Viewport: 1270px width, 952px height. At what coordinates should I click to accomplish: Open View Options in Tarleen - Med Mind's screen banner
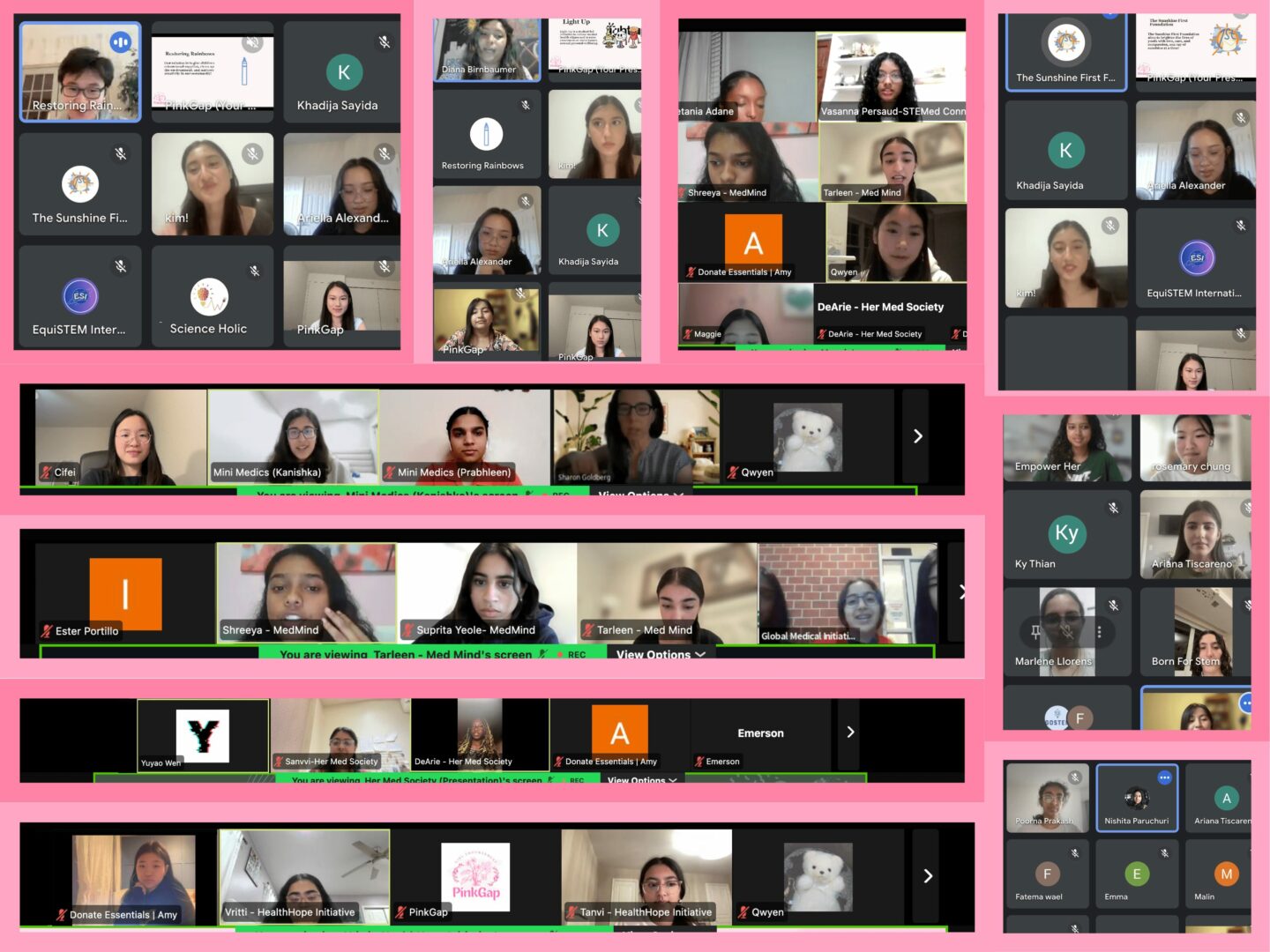tap(661, 654)
